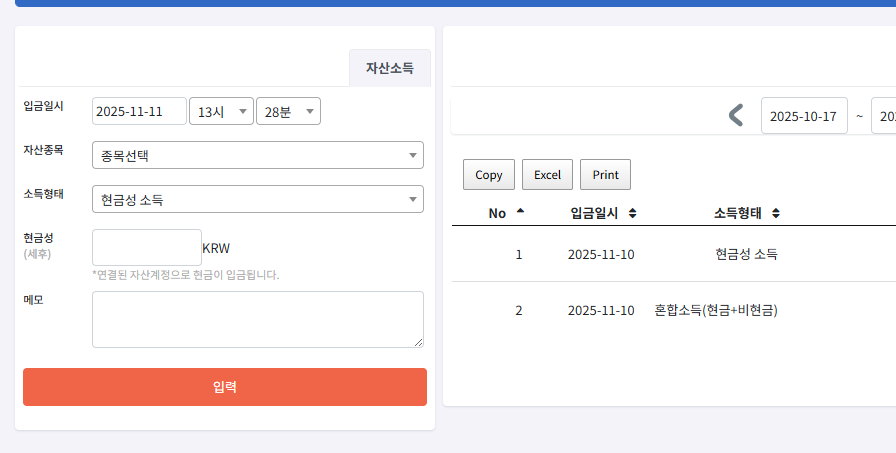Expand the 종목선택 asset dropdown
The height and width of the screenshot is (453, 896).
click(x=257, y=155)
